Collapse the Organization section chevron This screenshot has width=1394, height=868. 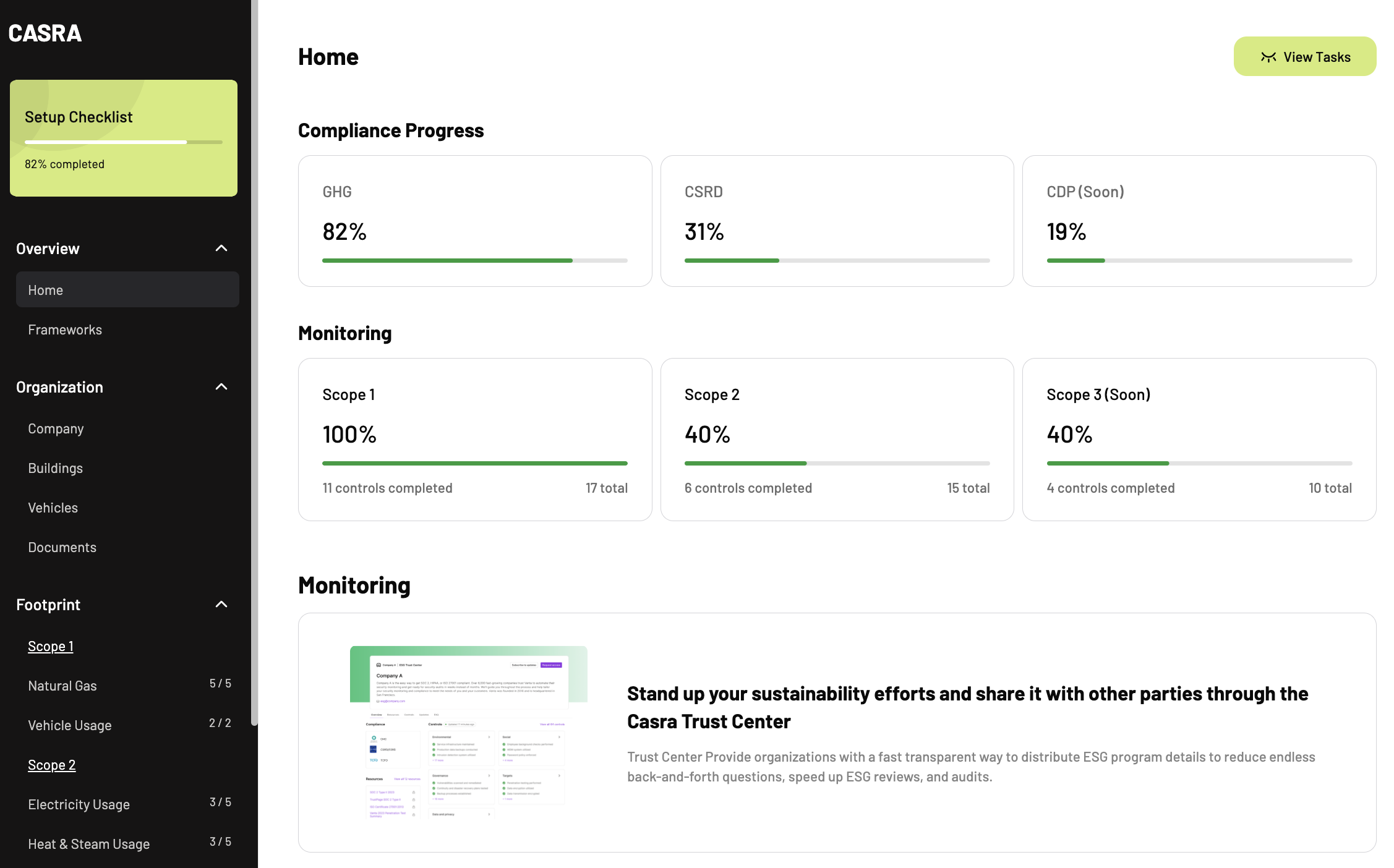221,387
